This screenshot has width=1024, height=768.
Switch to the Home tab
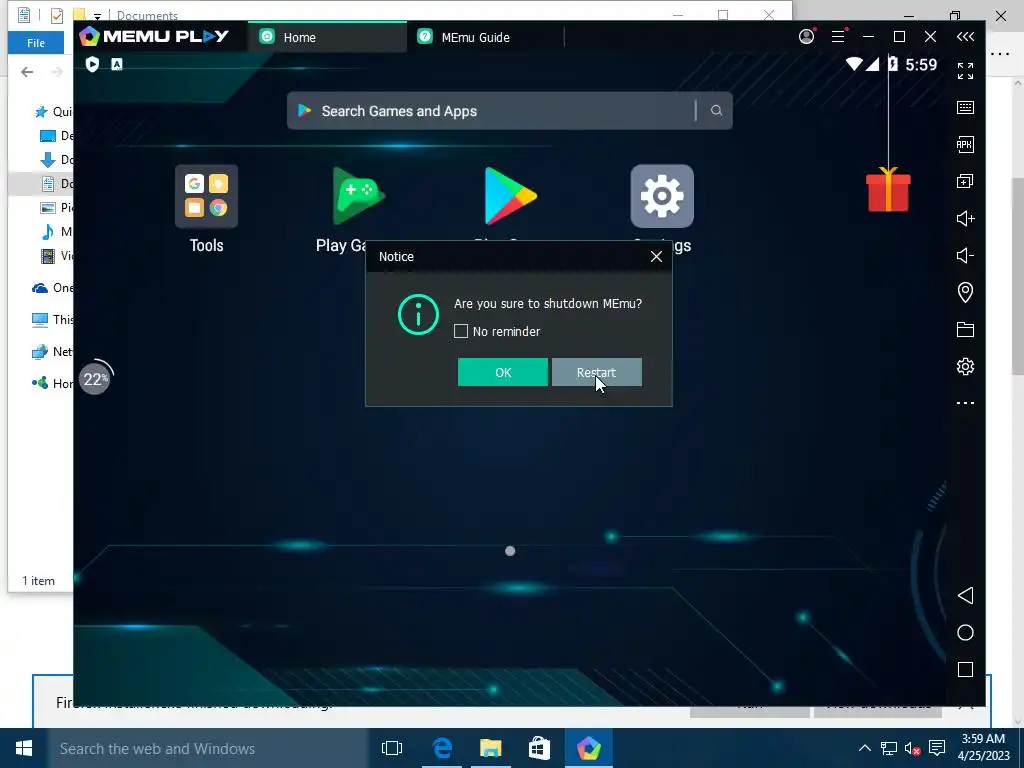click(x=327, y=37)
